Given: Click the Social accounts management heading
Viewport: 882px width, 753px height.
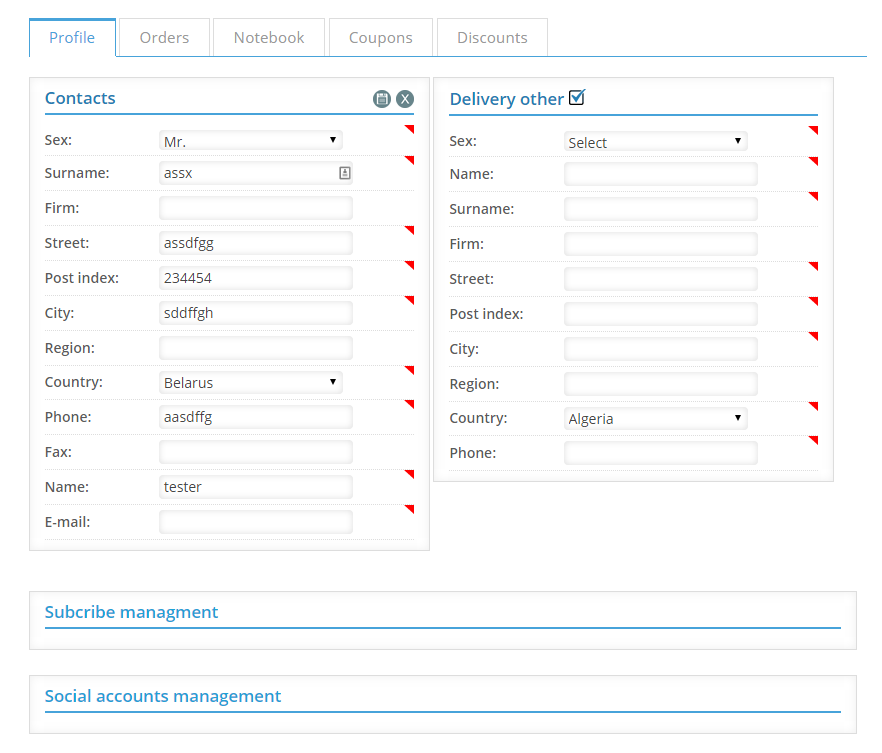Looking at the screenshot, I should (163, 696).
